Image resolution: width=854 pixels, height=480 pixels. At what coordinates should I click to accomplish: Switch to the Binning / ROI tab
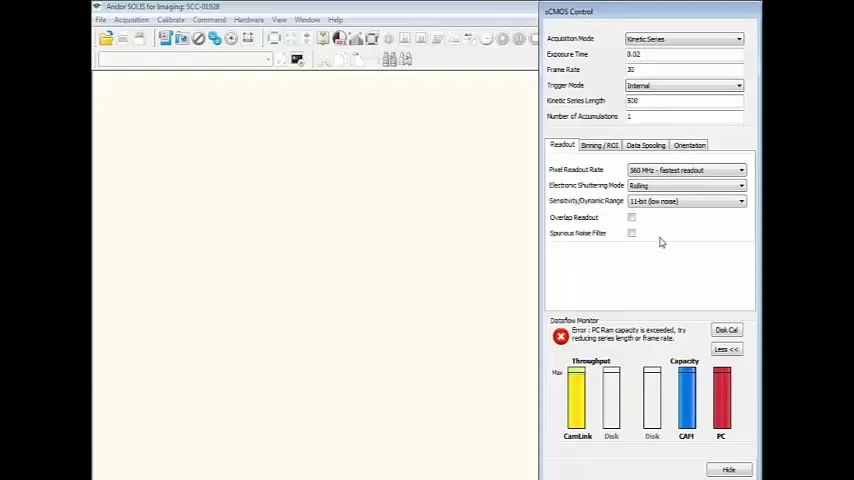600,145
